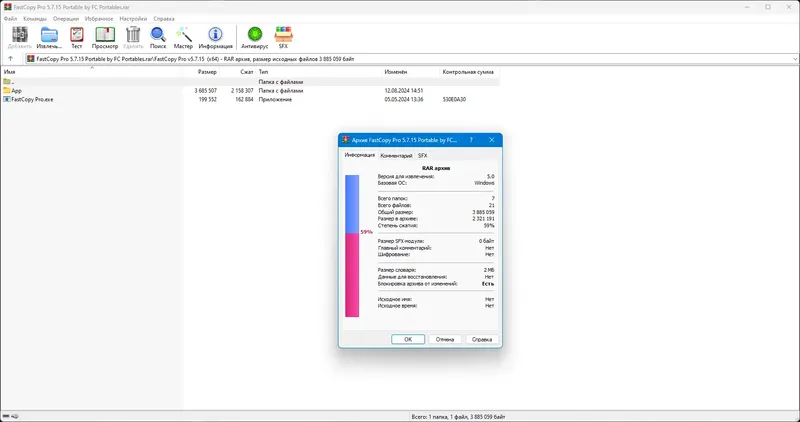The image size is (800, 422).
Task: Click the compression ratio bar graph
Action: (352, 246)
